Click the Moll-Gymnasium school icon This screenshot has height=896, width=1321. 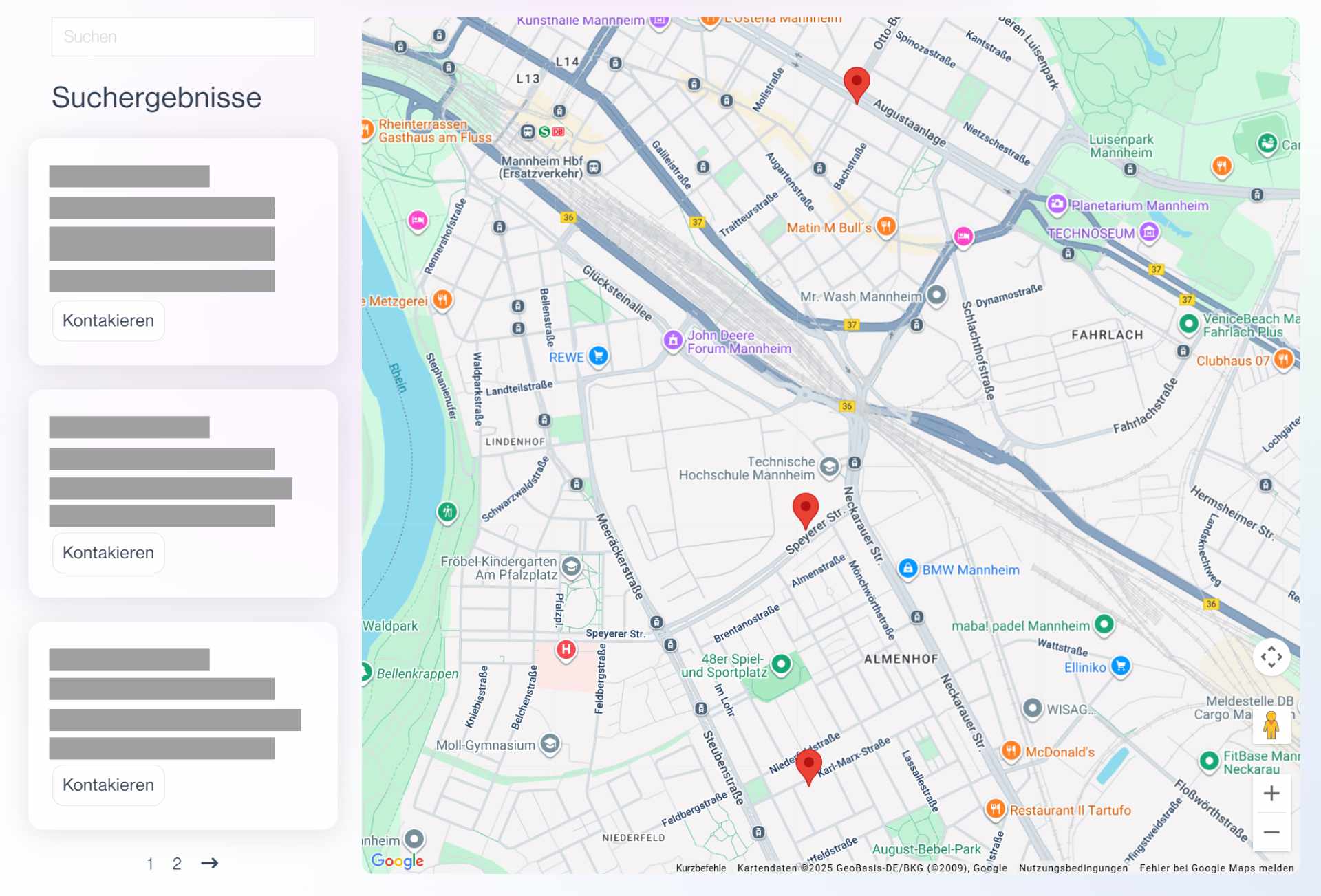pyautogui.click(x=550, y=744)
